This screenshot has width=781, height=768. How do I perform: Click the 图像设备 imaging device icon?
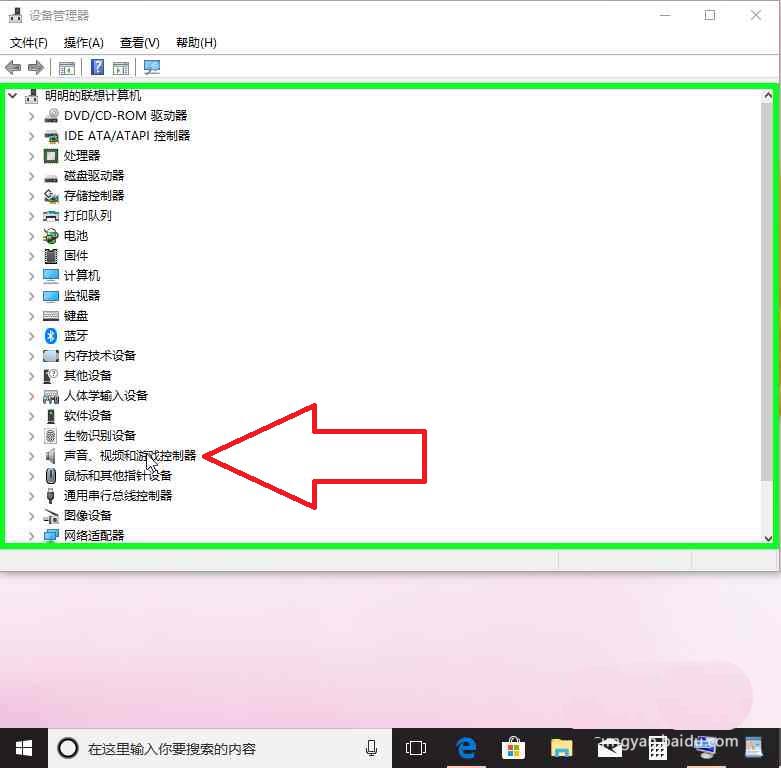coord(51,516)
